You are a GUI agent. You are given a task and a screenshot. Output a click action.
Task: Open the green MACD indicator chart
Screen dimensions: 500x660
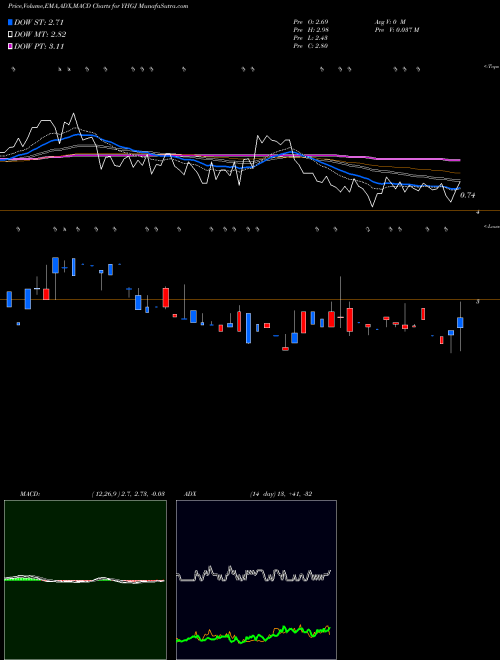pos(85,580)
